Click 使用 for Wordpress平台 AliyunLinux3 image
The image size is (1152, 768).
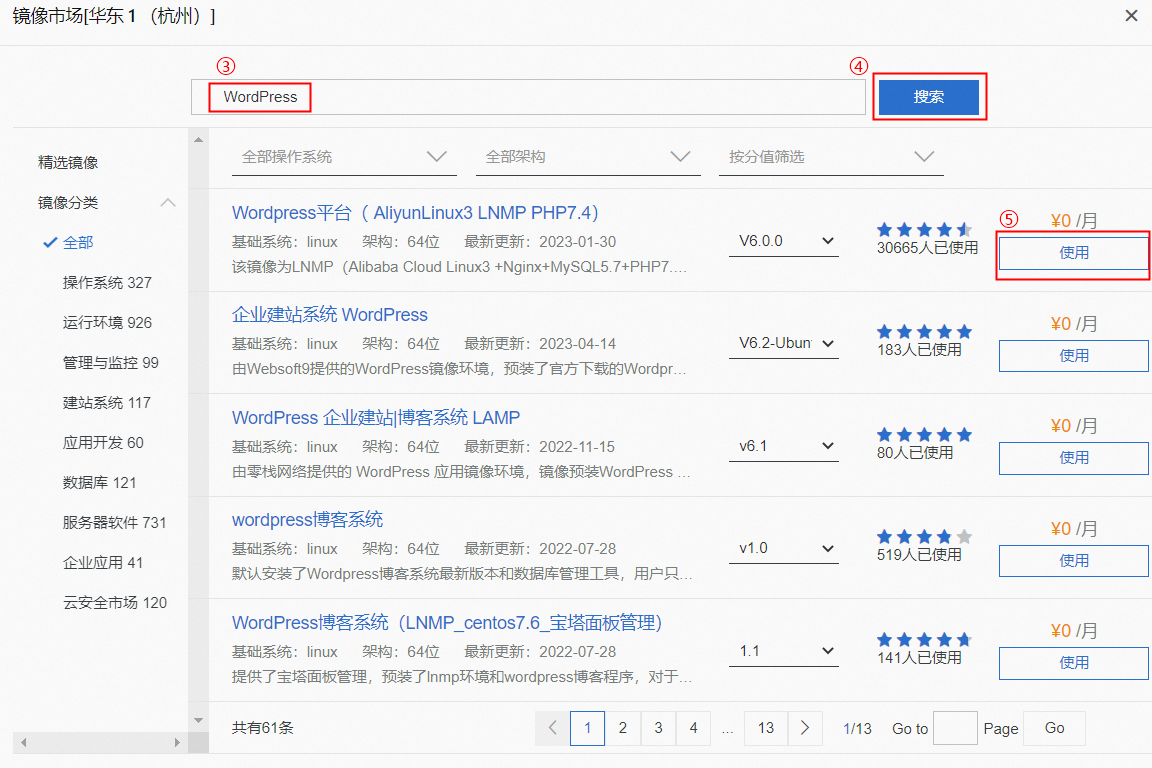(x=1073, y=253)
